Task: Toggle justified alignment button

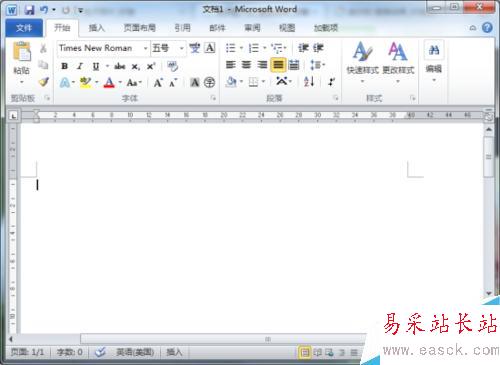Action: click(278, 65)
